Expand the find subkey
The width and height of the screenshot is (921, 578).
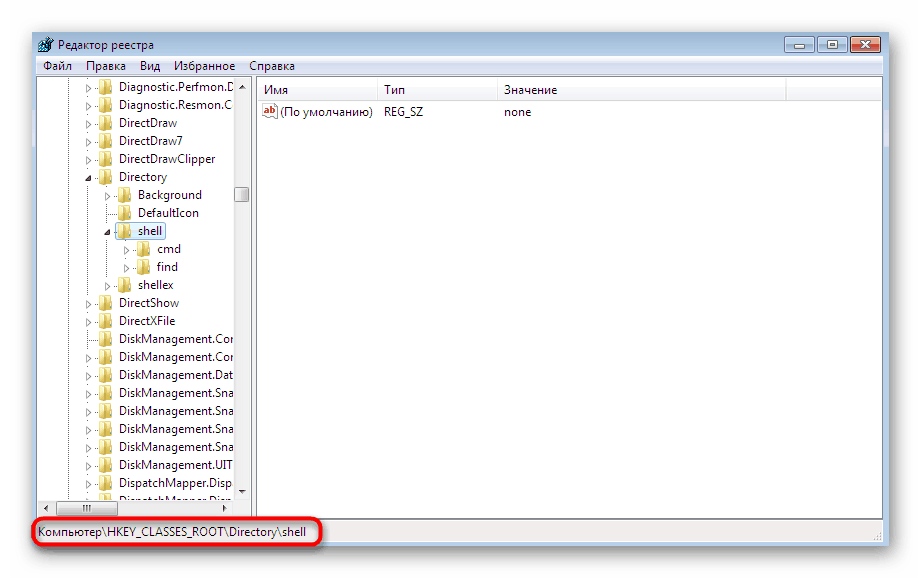[126, 268]
